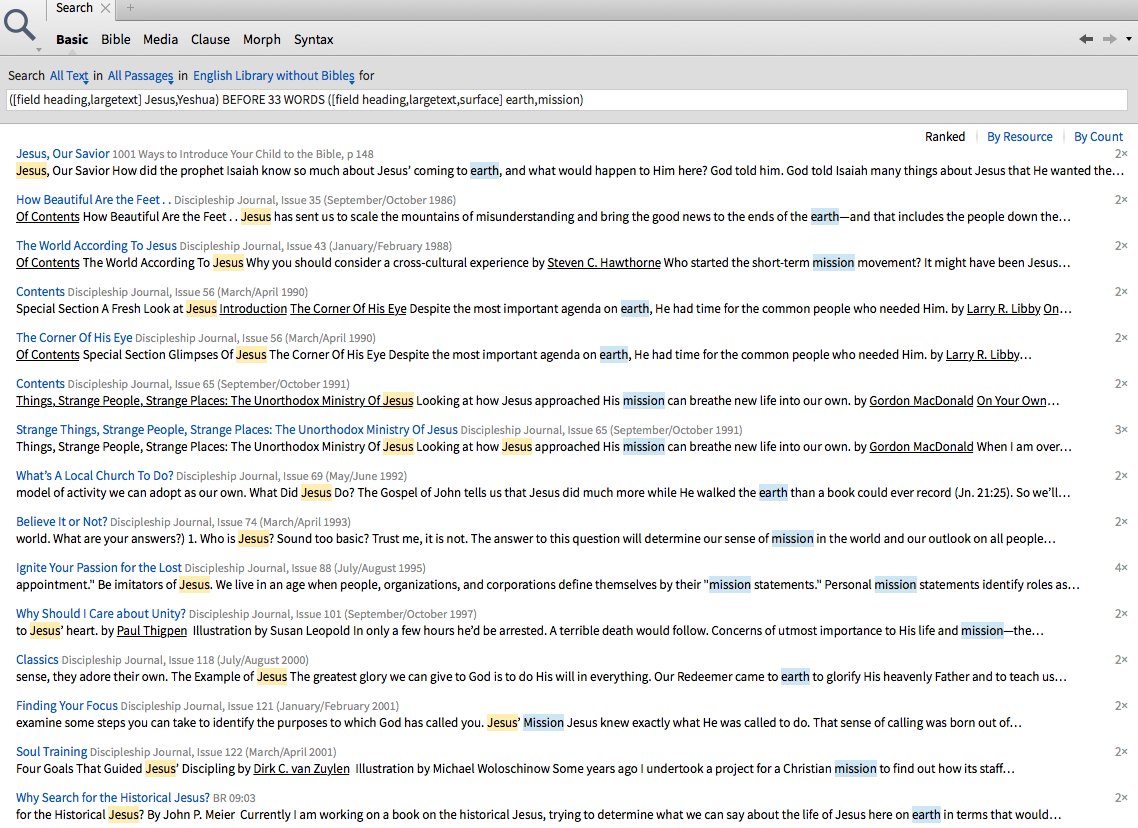Click Introduction link in Issue 56 Contents snippet
This screenshot has width=1138, height=828.
click(x=253, y=308)
